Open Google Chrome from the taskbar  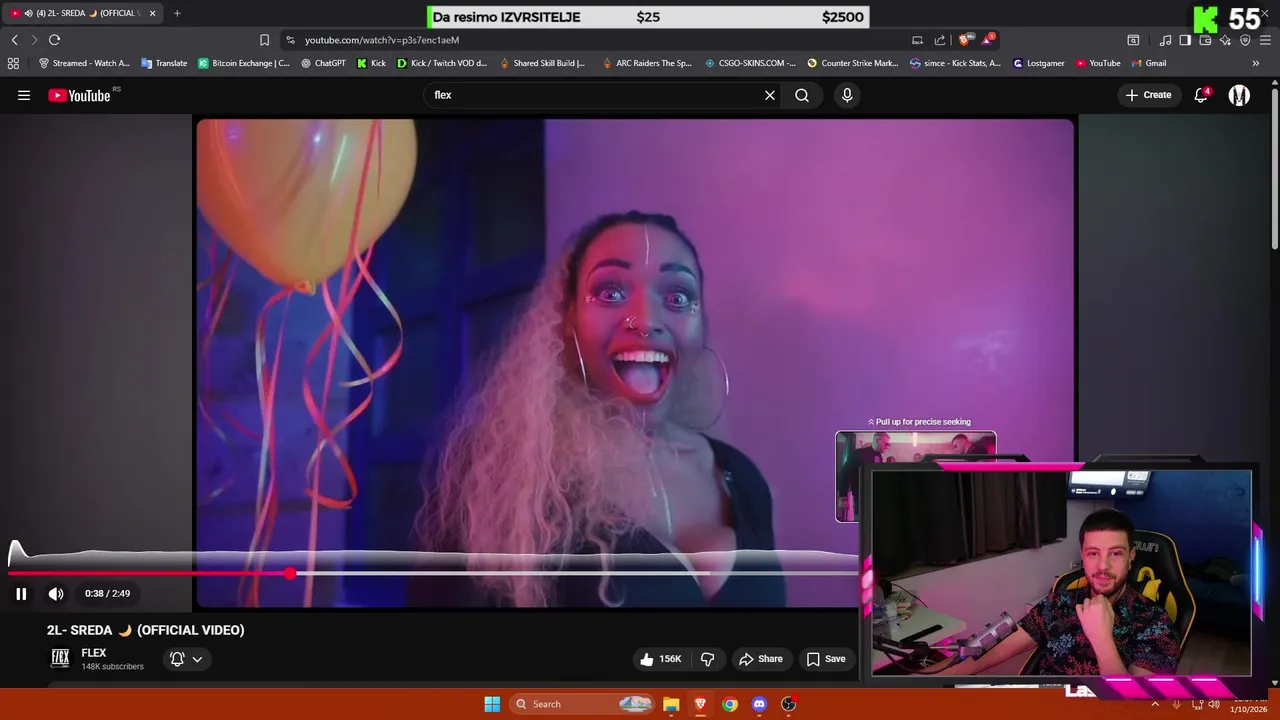(730, 704)
